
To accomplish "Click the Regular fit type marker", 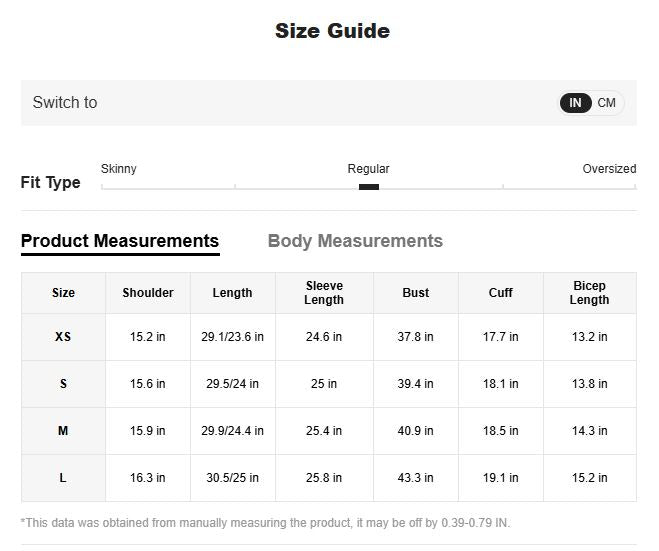I will tap(368, 186).
